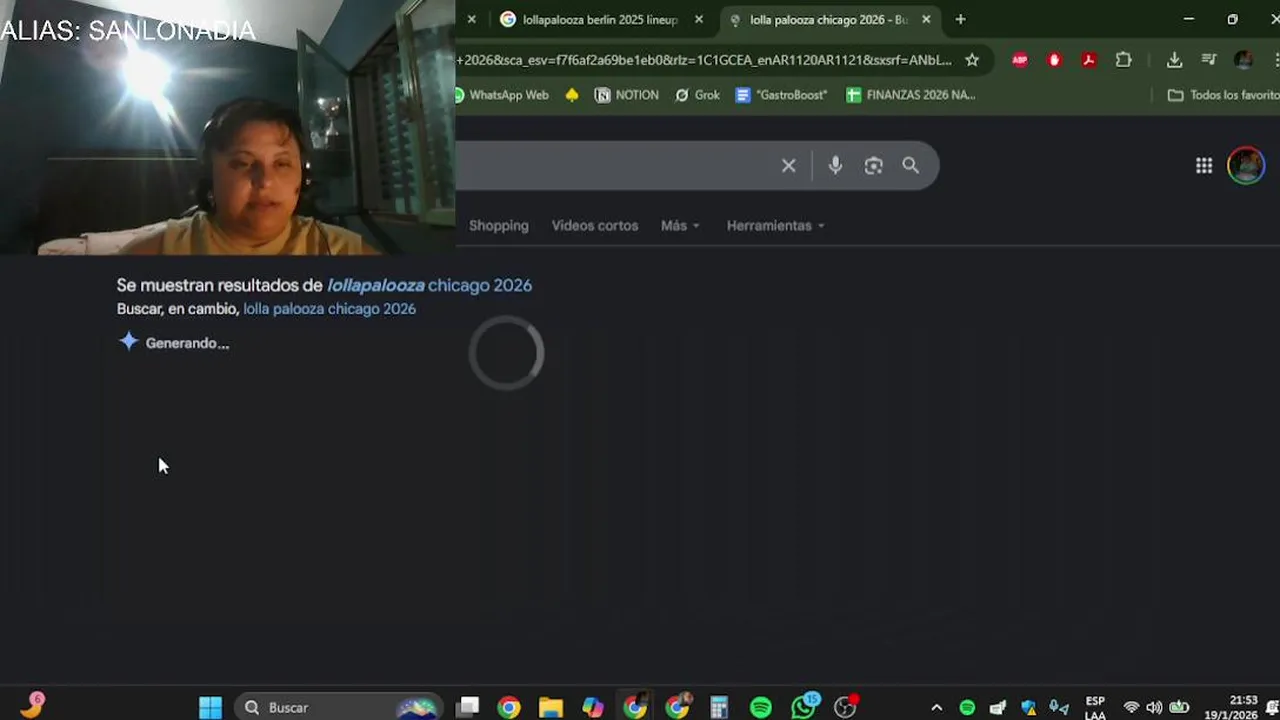This screenshot has width=1280, height=720.
Task: Open the NOTION bookmark
Action: coord(627,95)
